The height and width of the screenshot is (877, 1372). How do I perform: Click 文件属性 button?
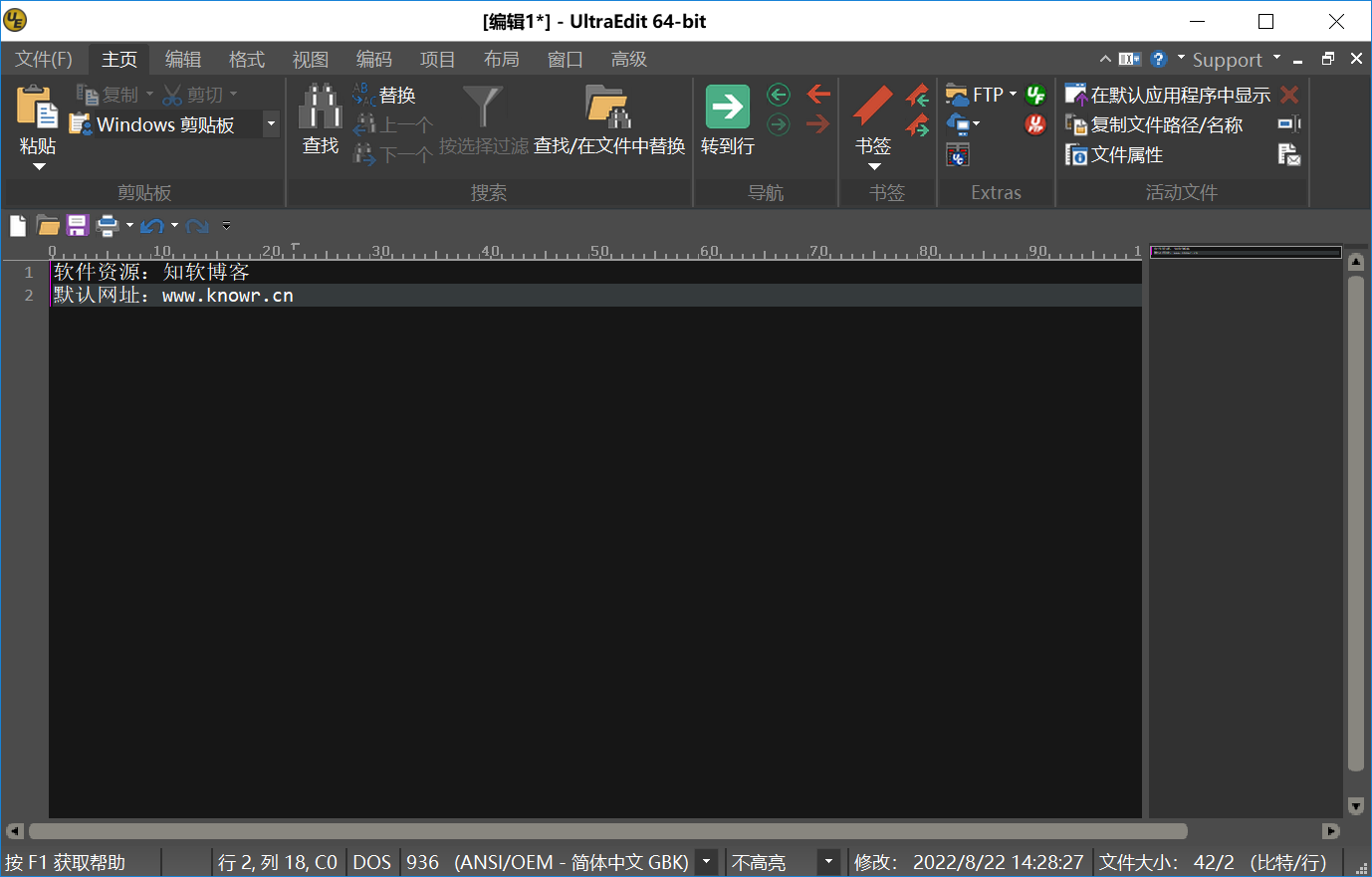[1114, 154]
